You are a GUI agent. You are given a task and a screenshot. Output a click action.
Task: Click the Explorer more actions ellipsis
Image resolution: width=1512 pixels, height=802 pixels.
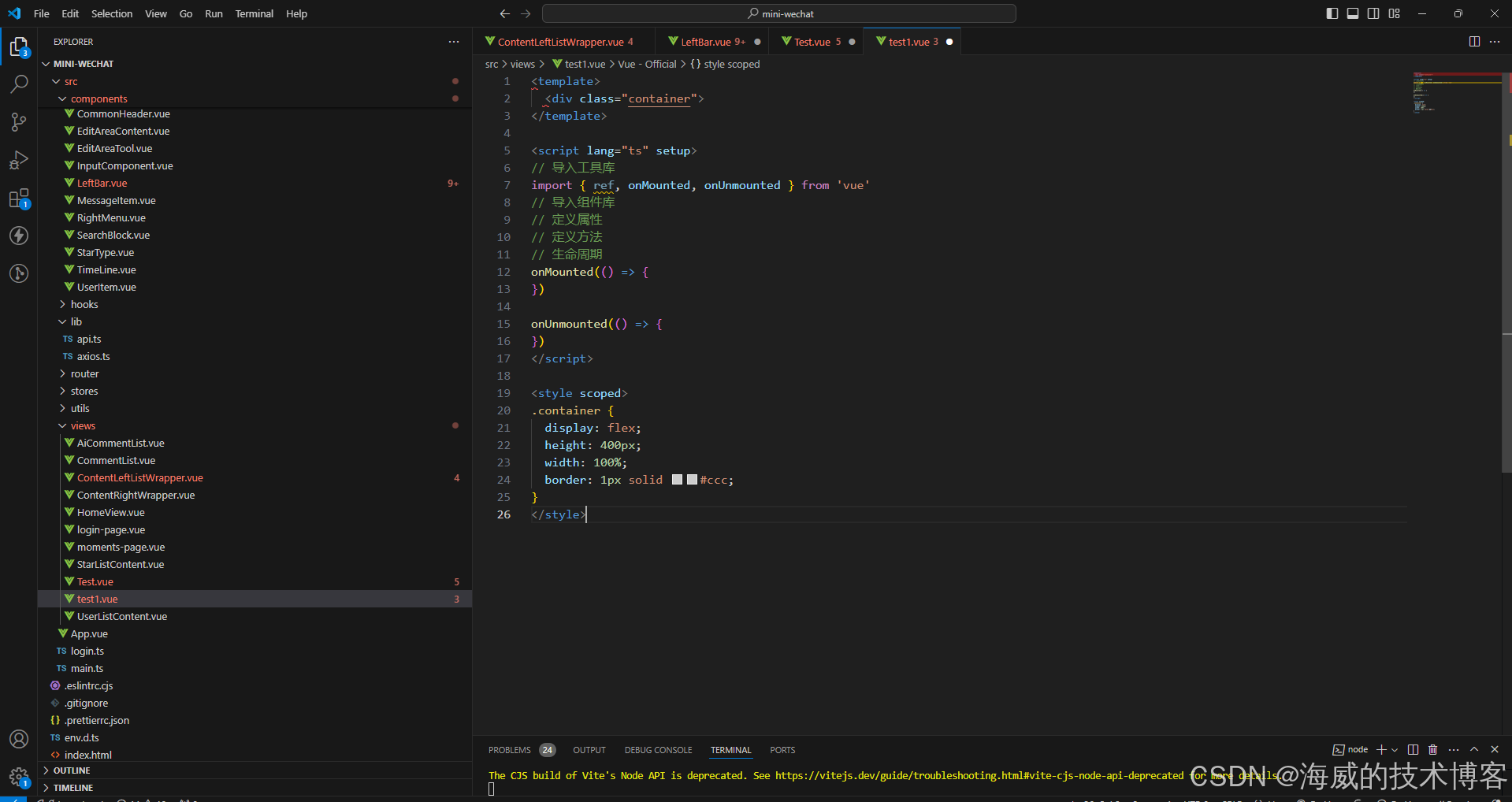click(x=454, y=42)
